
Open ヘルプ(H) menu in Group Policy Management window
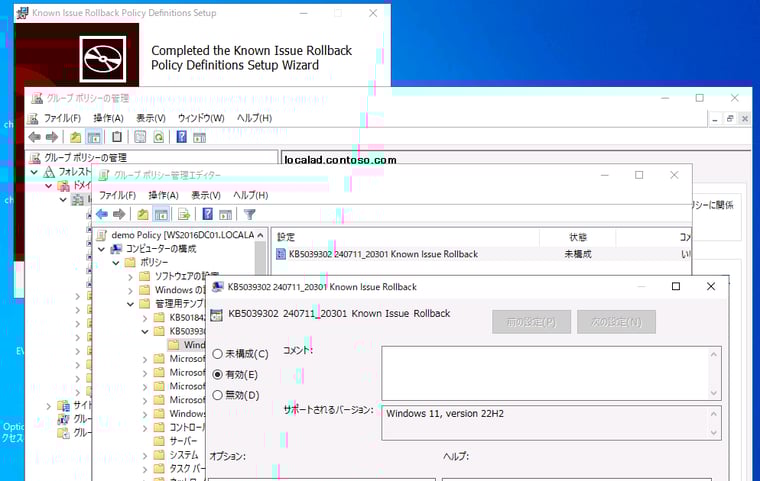coord(254,118)
